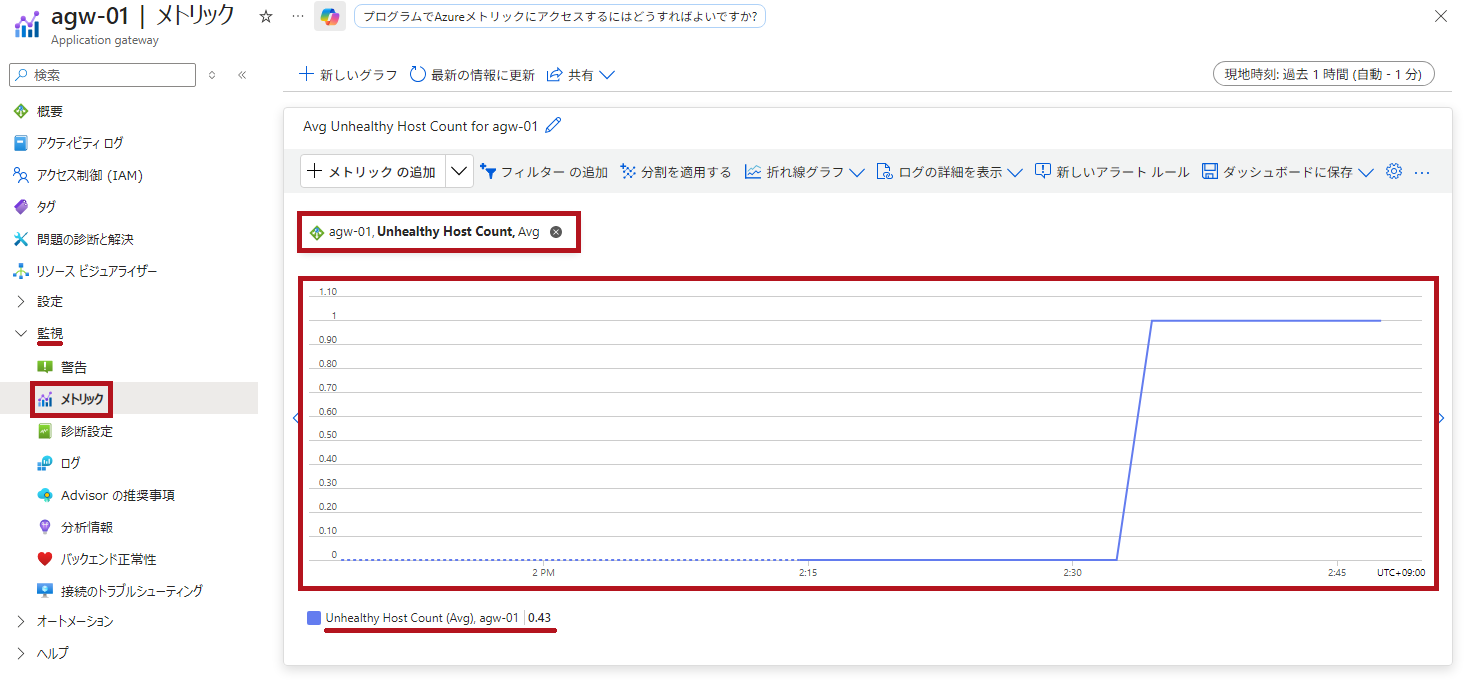The height and width of the screenshot is (680, 1469).
Task: Click the Advisor の推奨事項 icon
Action: [44, 495]
